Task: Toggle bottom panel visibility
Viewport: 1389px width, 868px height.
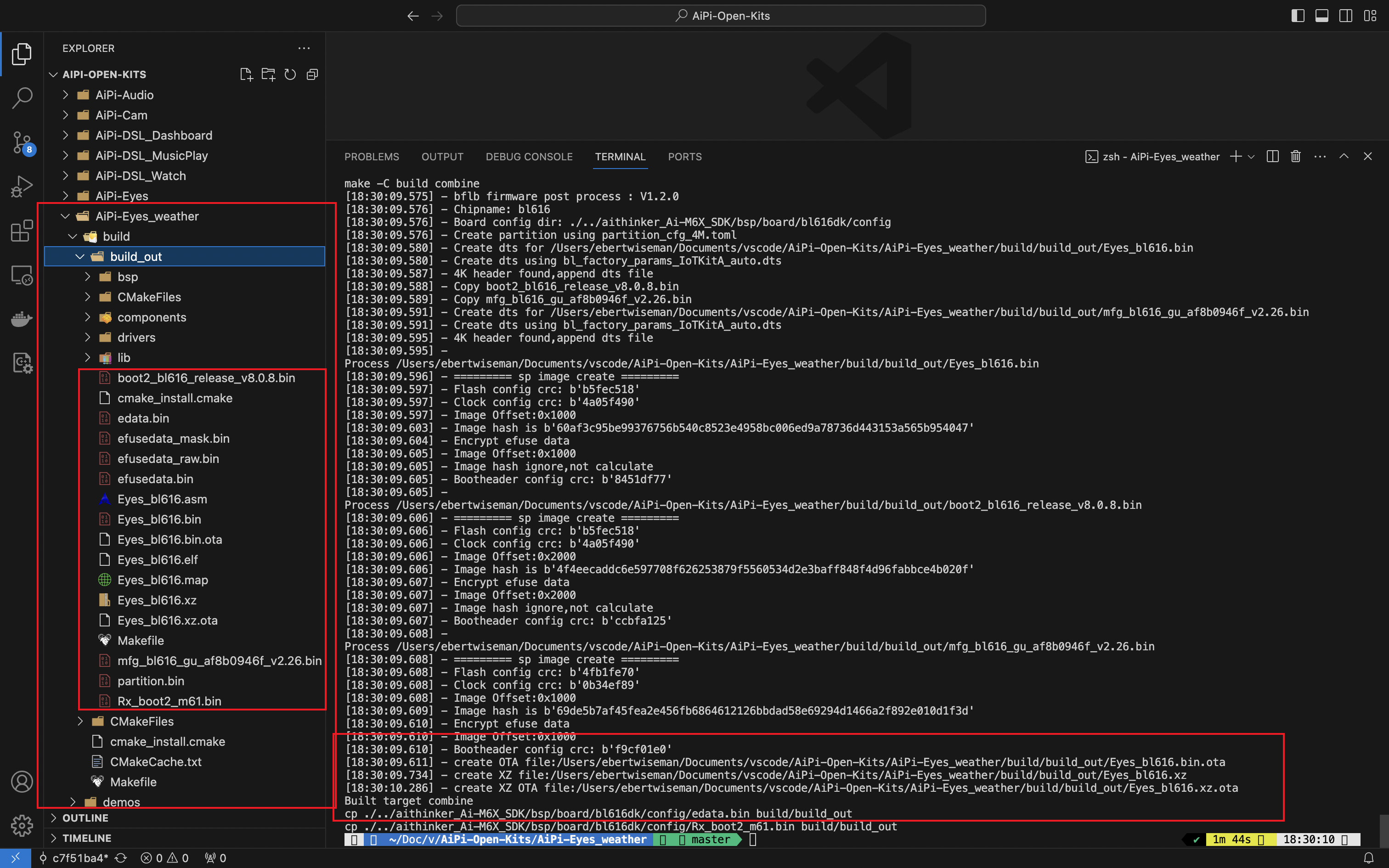Action: click(1322, 16)
